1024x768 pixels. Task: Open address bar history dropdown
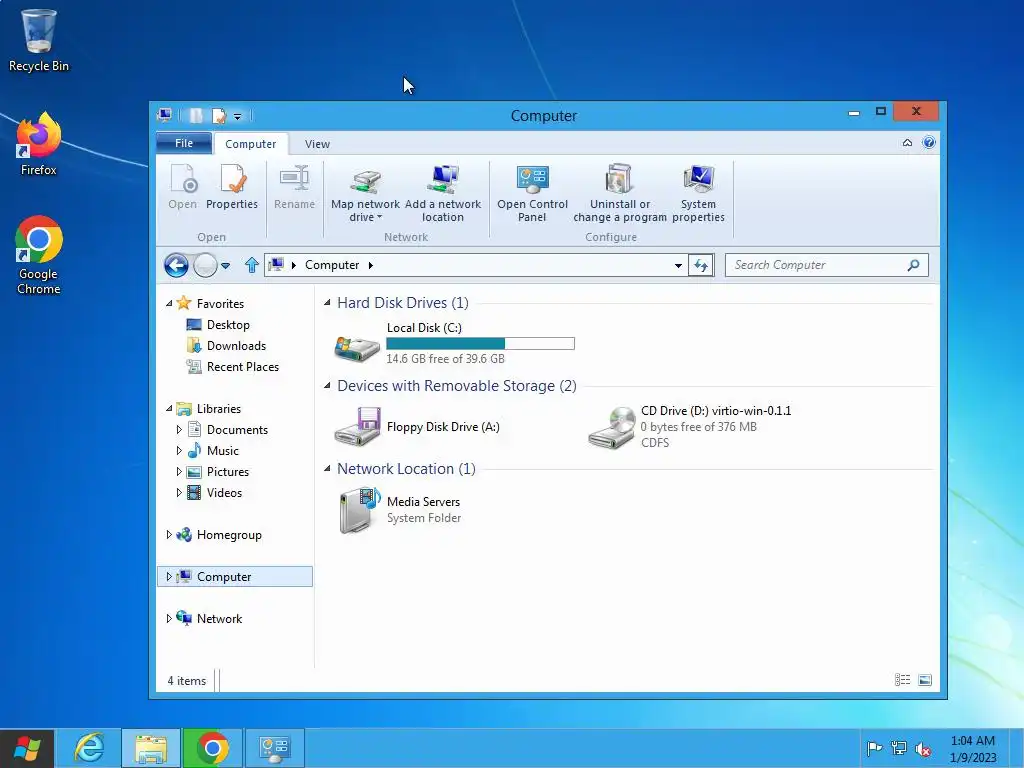pyautogui.click(x=678, y=265)
